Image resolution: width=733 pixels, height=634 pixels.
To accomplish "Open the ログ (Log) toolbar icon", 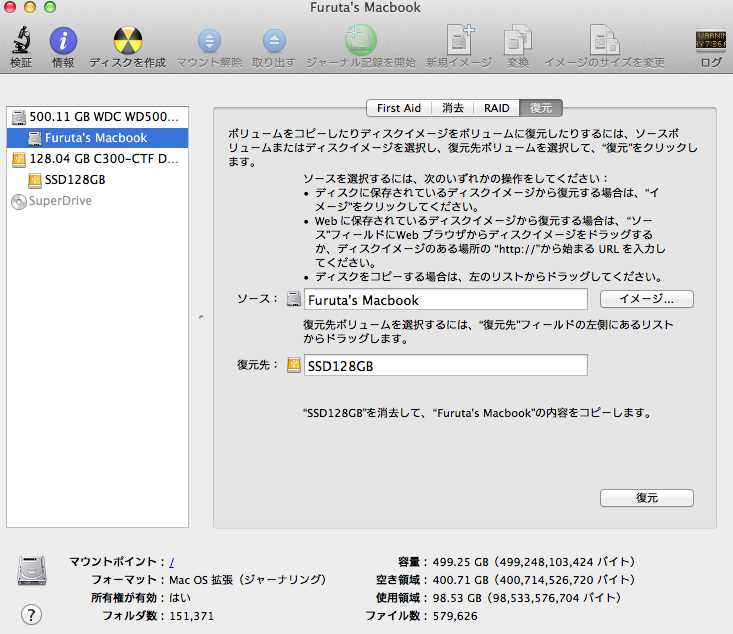I will click(x=711, y=40).
